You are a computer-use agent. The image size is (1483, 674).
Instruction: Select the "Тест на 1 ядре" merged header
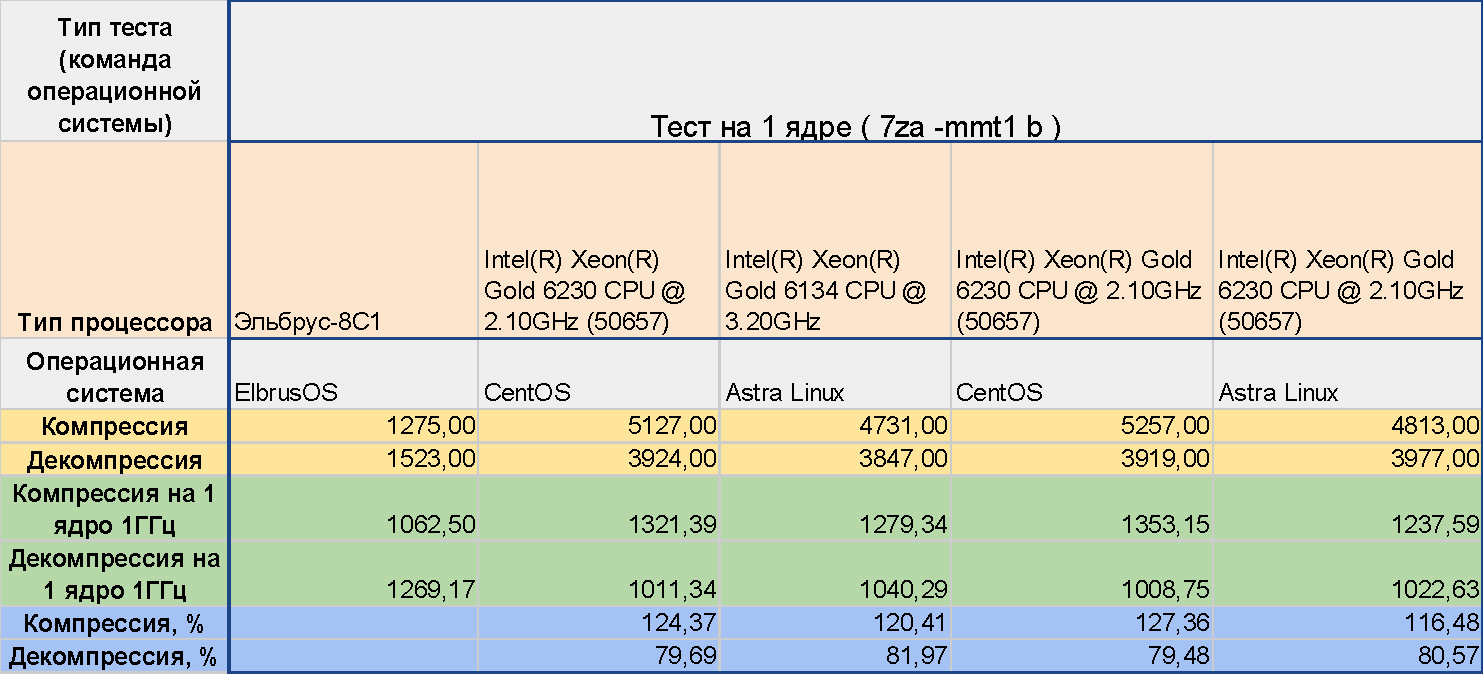click(855, 126)
